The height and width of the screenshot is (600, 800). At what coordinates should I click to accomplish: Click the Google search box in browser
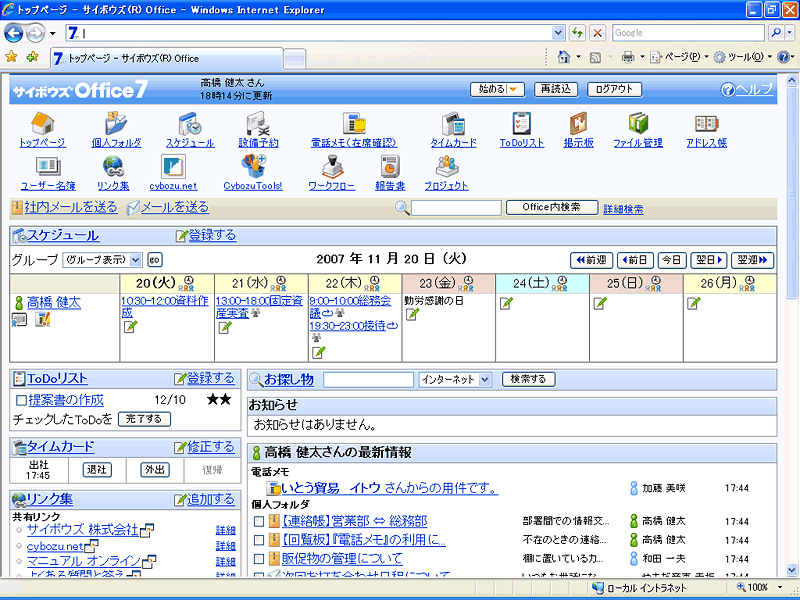689,33
